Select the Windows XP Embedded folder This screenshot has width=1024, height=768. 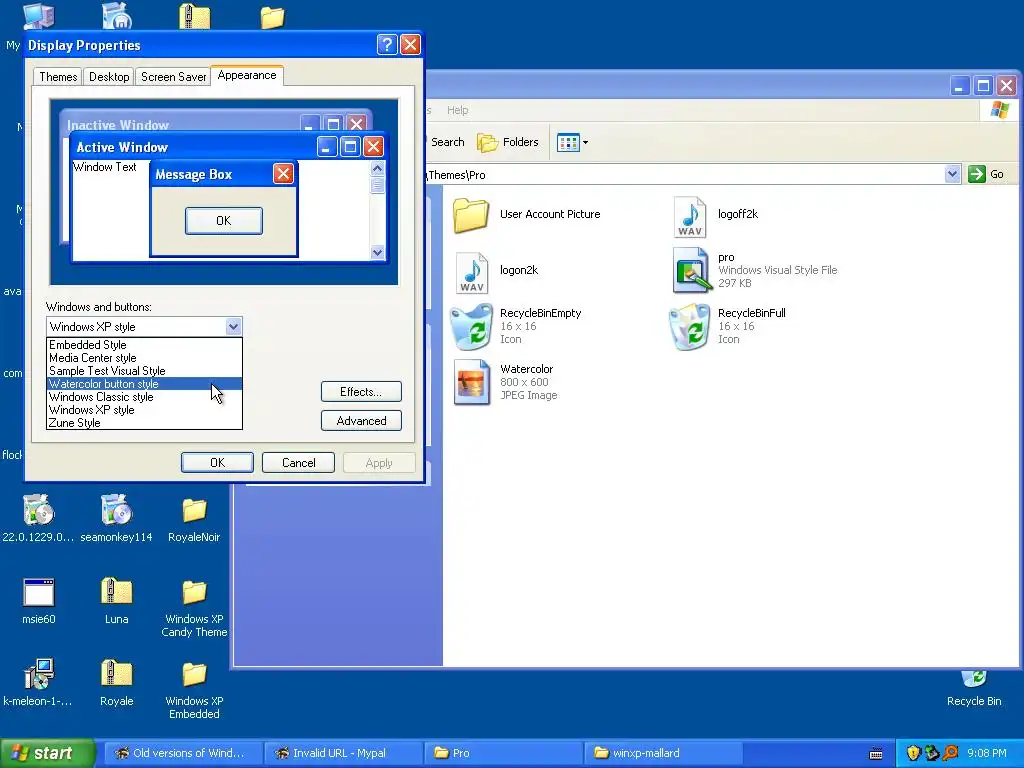click(194, 675)
